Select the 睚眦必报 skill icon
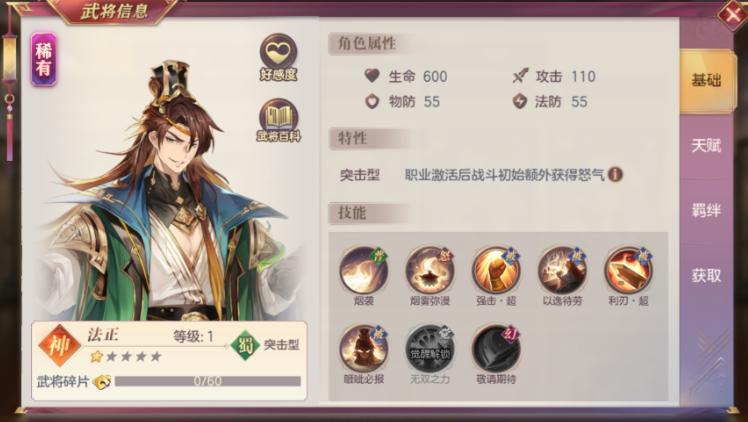Screen dimensions: 748x422 (364, 349)
